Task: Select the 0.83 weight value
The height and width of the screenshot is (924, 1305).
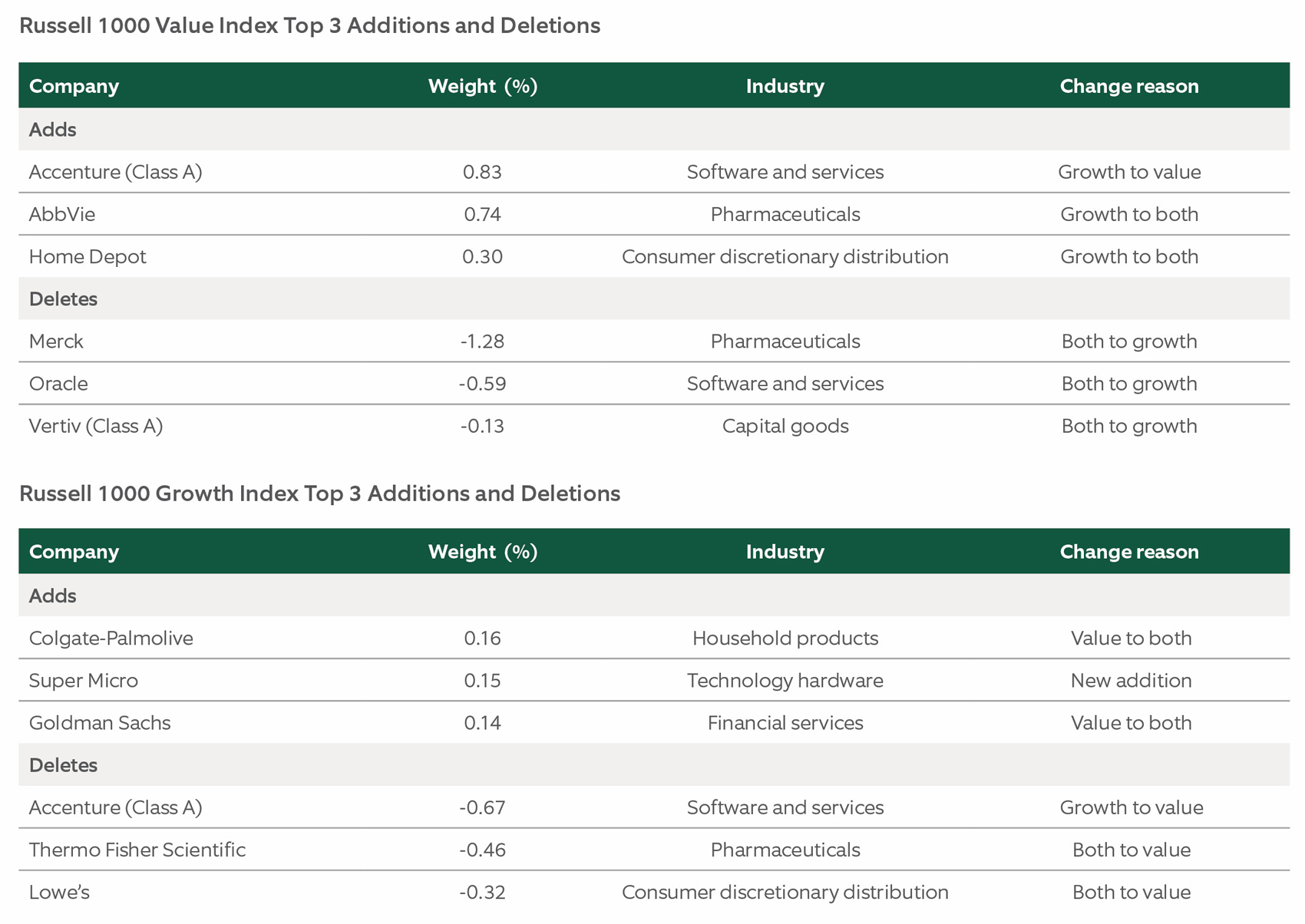Action: (483, 172)
